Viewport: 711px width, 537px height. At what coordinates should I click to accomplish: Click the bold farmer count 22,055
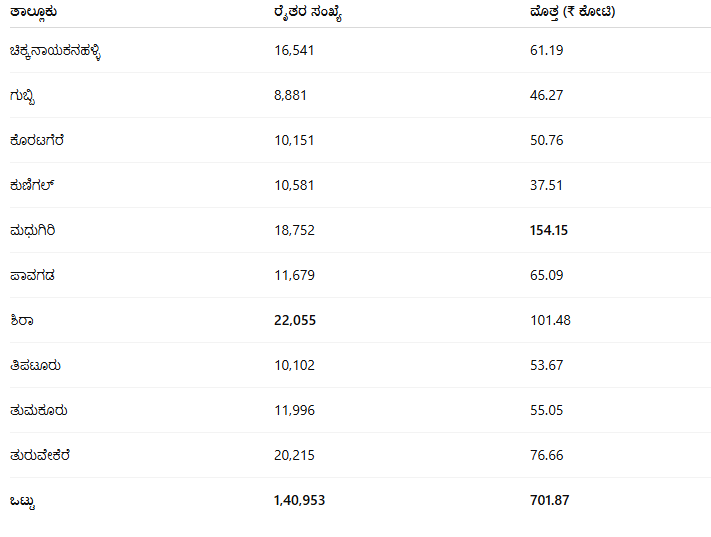pyautogui.click(x=294, y=320)
